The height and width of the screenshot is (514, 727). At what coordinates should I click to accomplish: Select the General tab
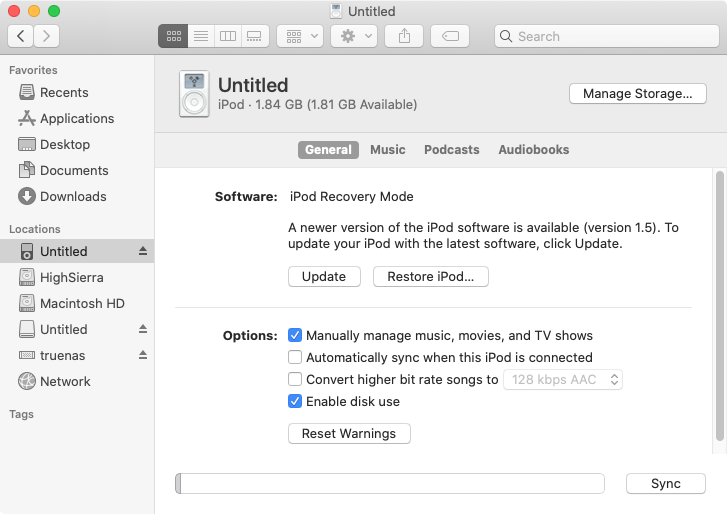(328, 150)
